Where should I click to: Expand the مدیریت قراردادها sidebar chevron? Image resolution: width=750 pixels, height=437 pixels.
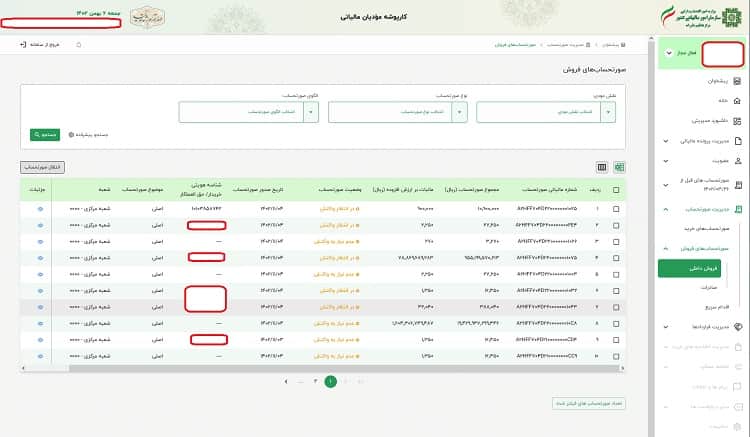[666, 327]
